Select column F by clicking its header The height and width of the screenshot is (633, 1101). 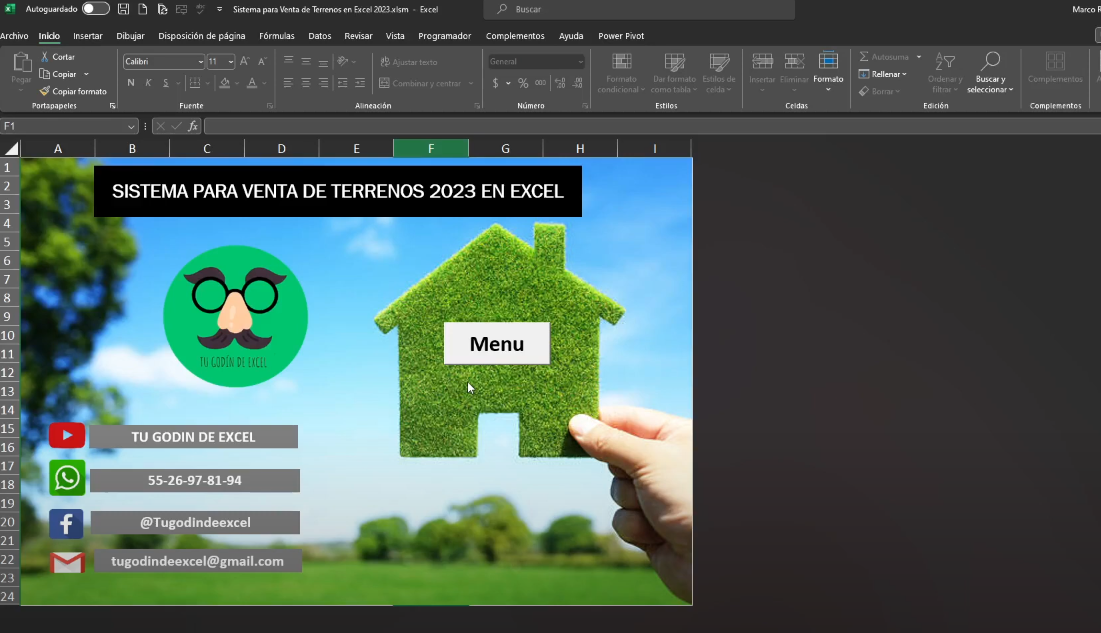[430, 147]
